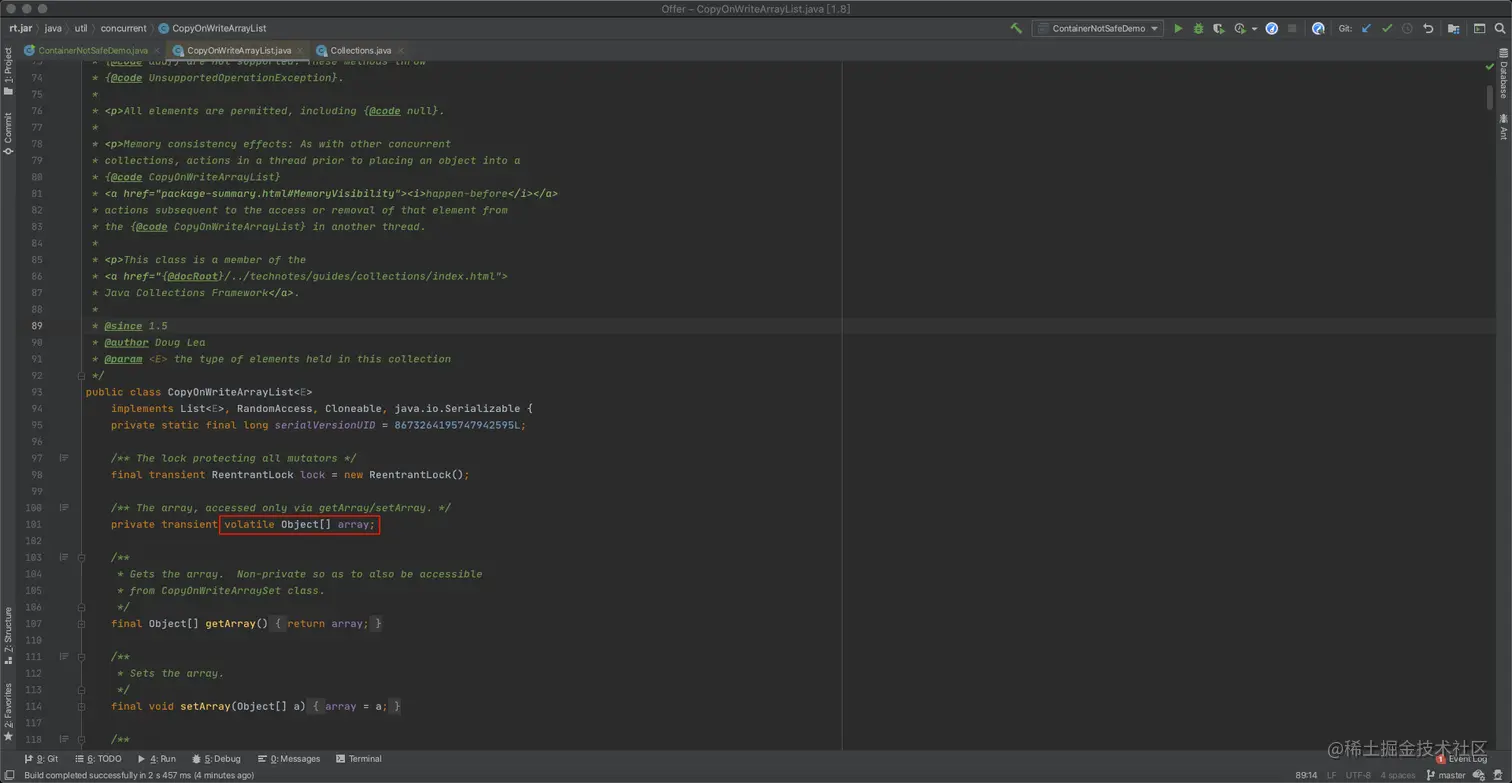Click the editor vertical scrollbar thumb
The height and width of the screenshot is (783, 1512).
coord(1490,97)
